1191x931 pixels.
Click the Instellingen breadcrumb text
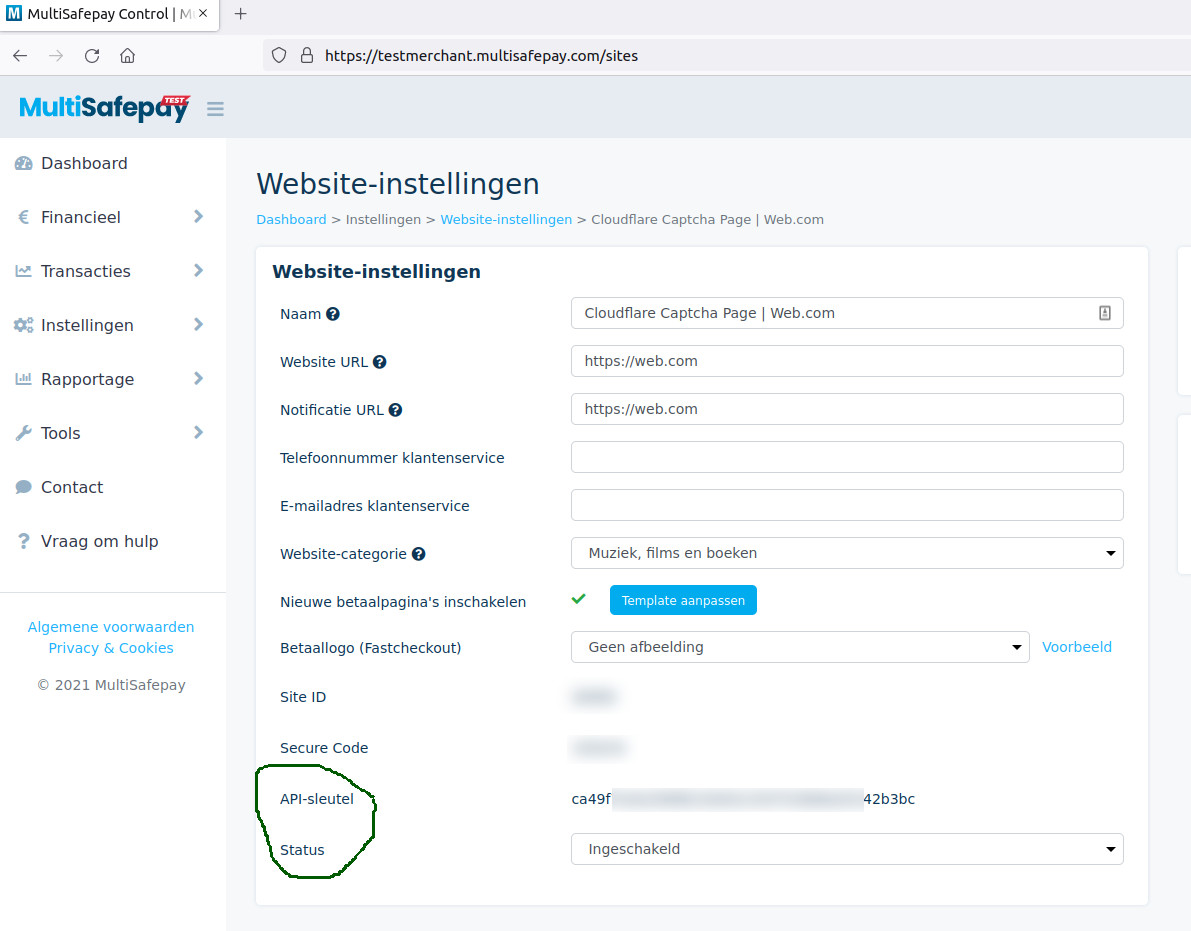383,219
